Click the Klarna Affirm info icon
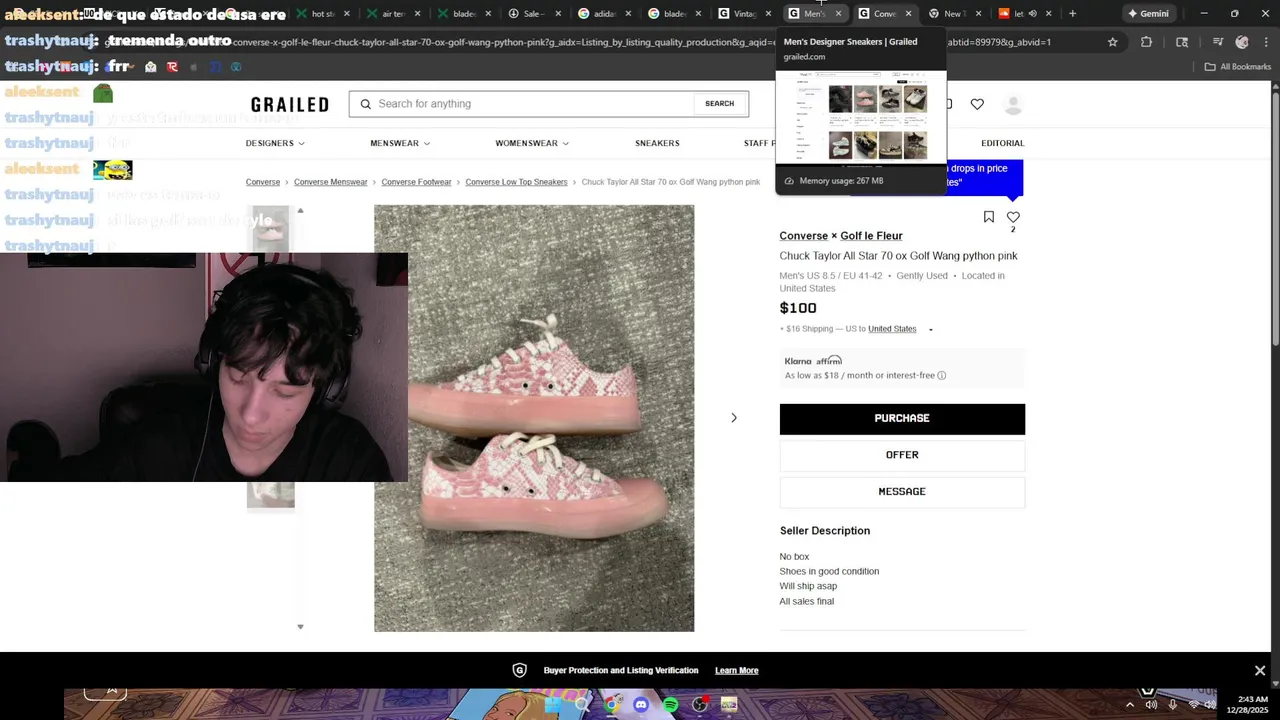The width and height of the screenshot is (1280, 720). (x=942, y=376)
